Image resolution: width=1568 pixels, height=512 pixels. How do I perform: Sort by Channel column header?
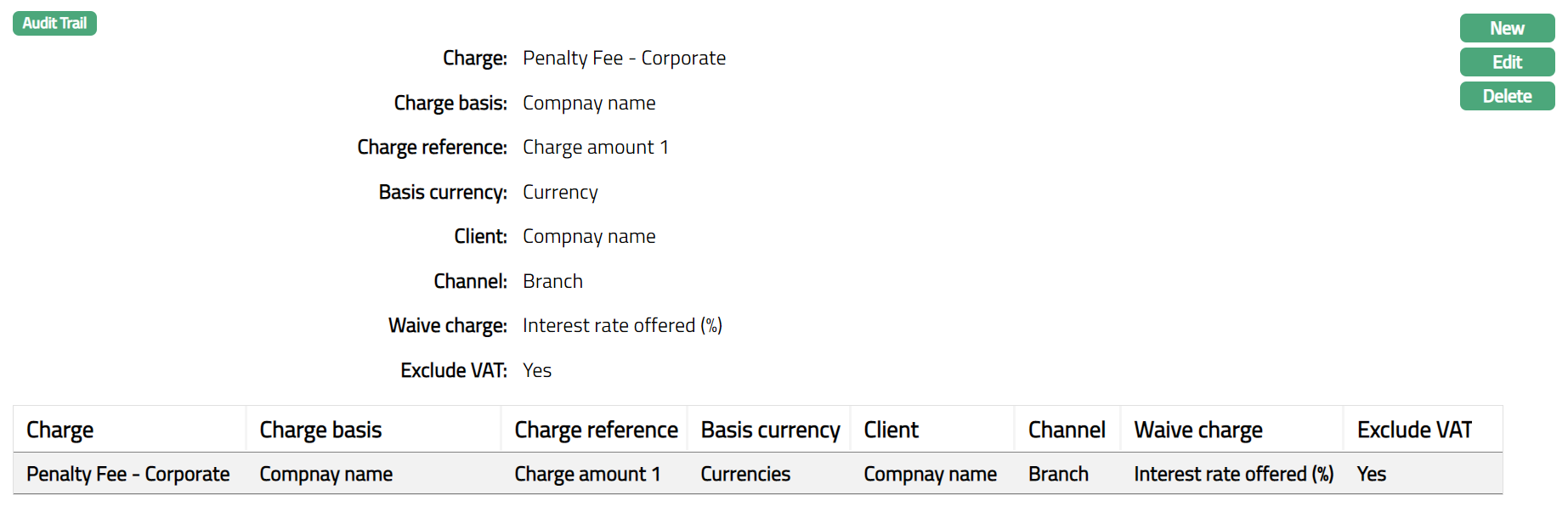1067,430
